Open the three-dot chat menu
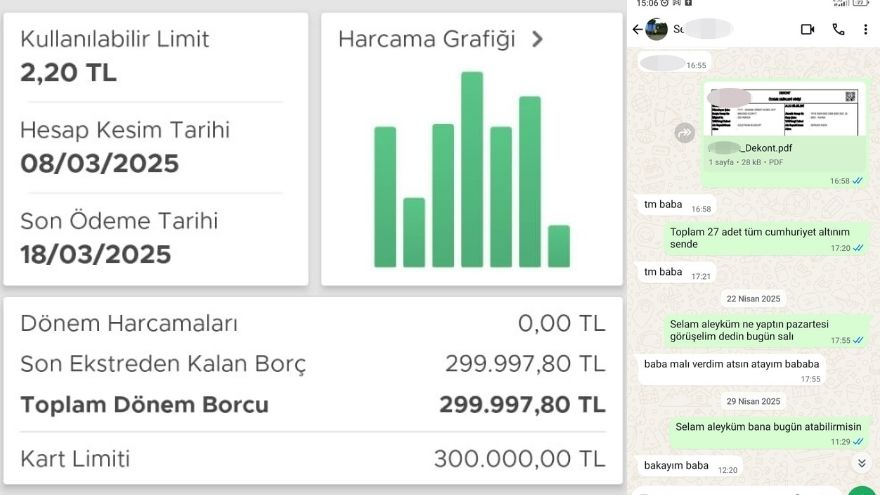Viewport: 880px width, 495px height. pyautogui.click(x=865, y=30)
